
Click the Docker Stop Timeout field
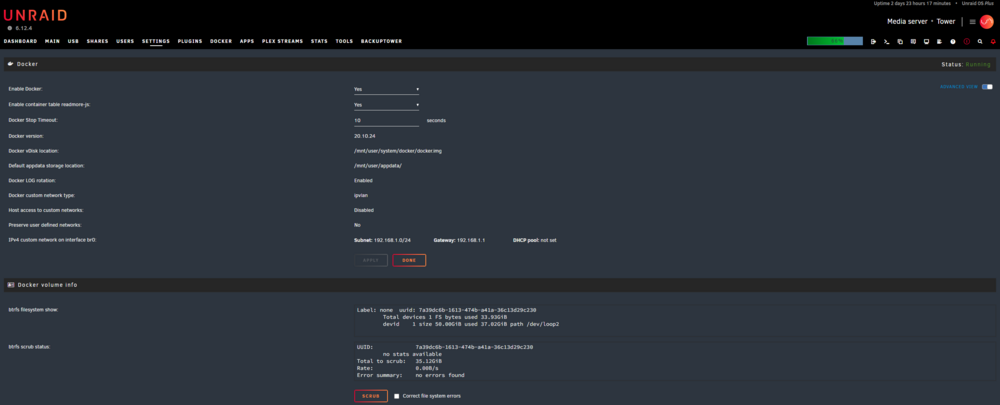tap(386, 120)
